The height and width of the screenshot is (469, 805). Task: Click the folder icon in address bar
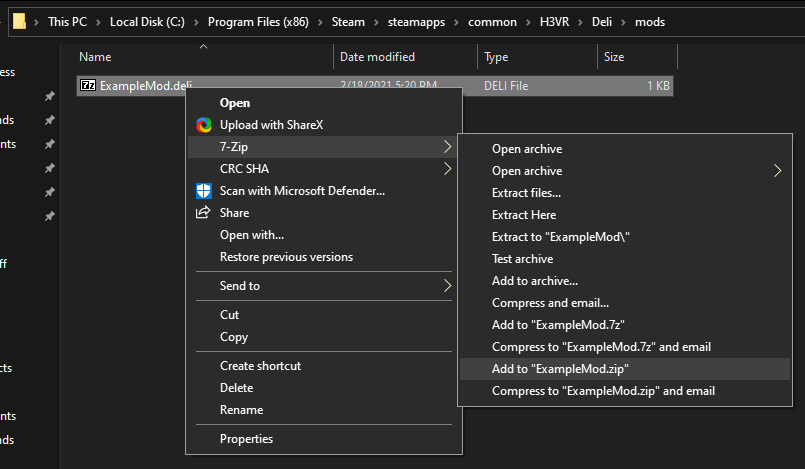pyautogui.click(x=19, y=22)
